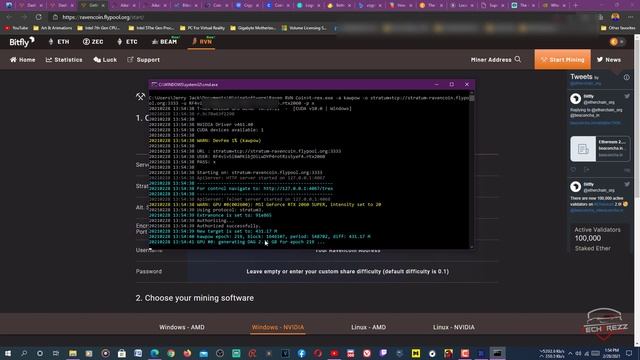Open the Art & Animations bookmark folder
The image size is (640, 360).
click(53, 28)
